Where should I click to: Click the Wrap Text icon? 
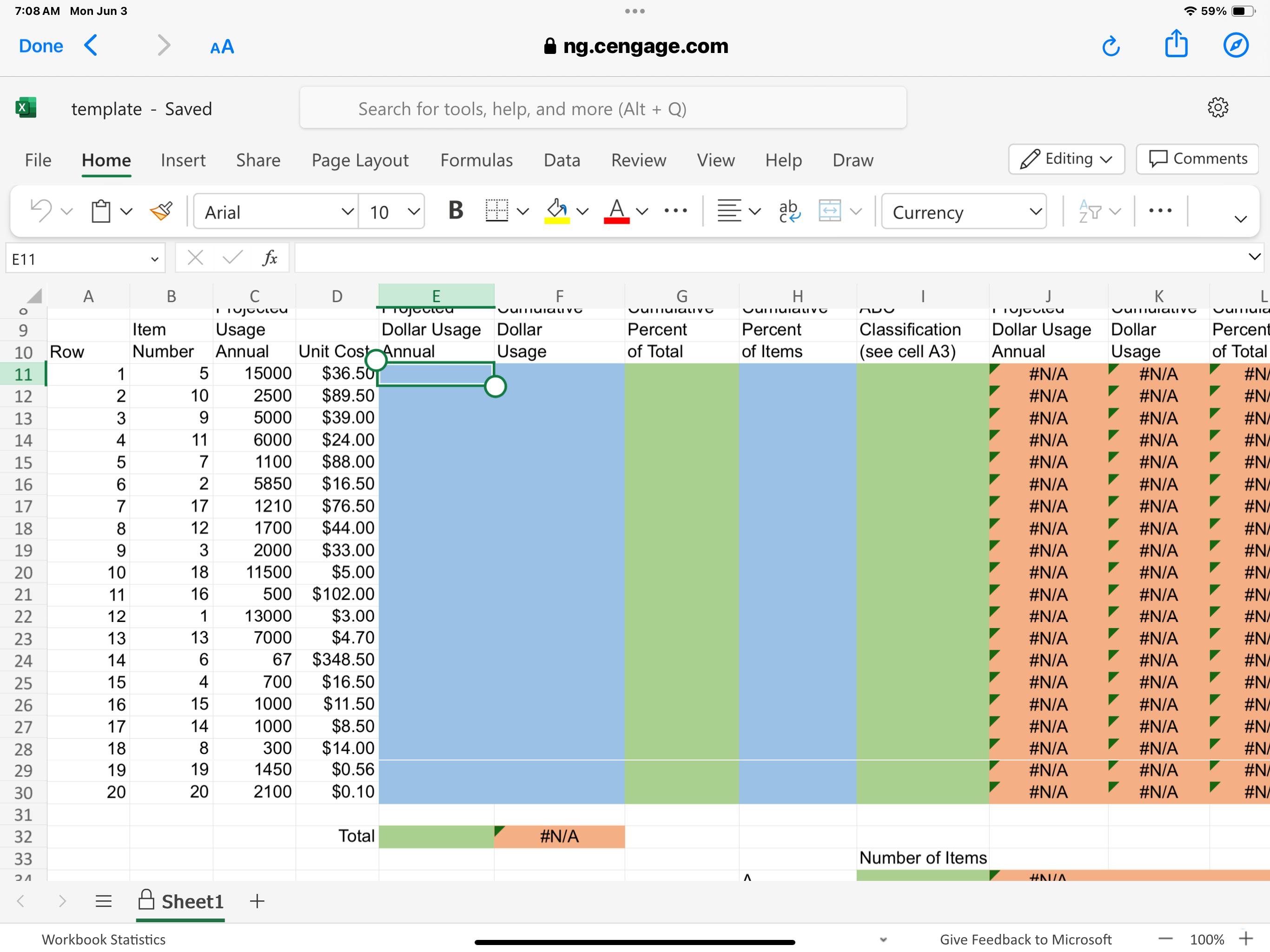789,212
